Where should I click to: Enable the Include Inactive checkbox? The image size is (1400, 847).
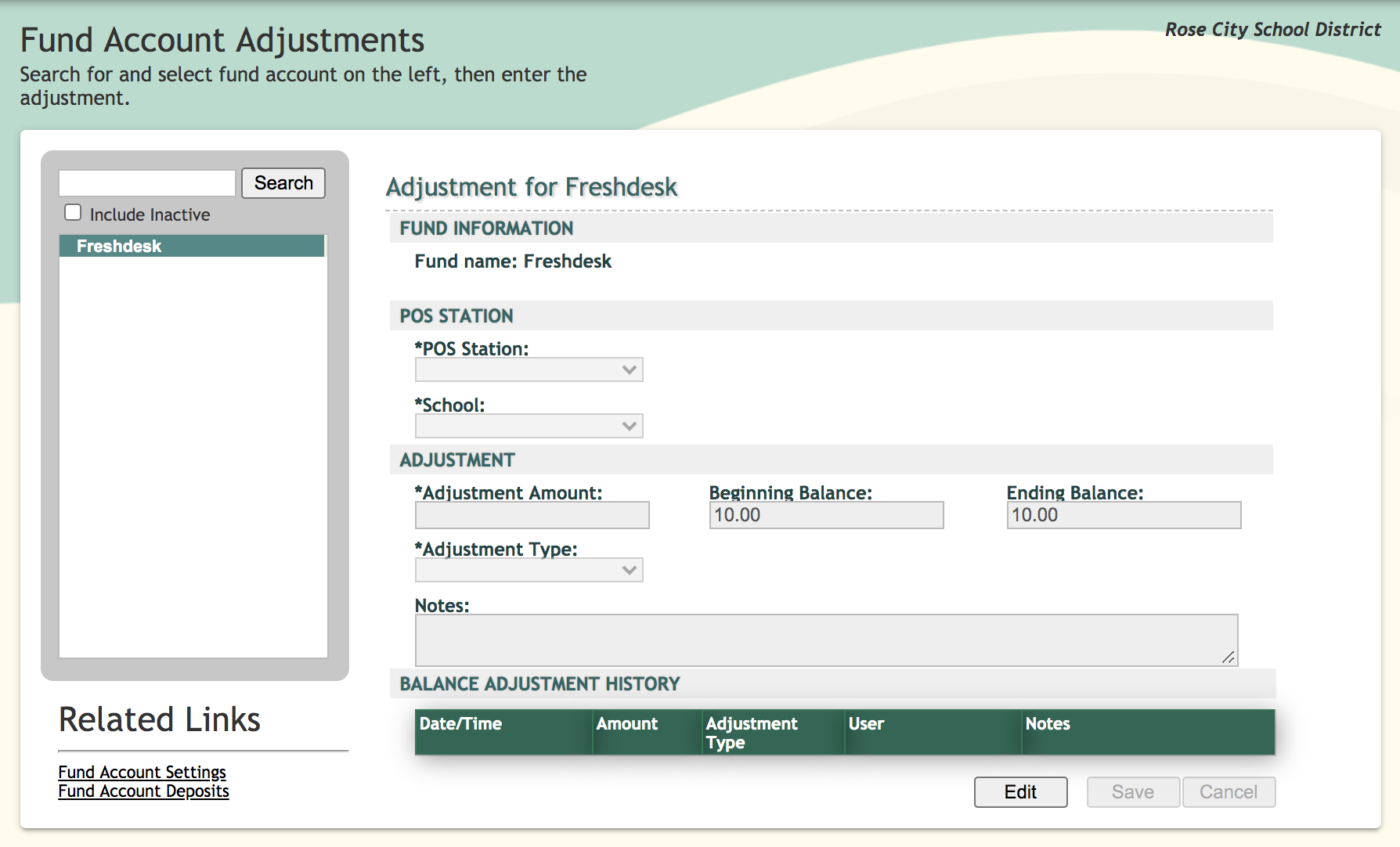[x=73, y=213]
